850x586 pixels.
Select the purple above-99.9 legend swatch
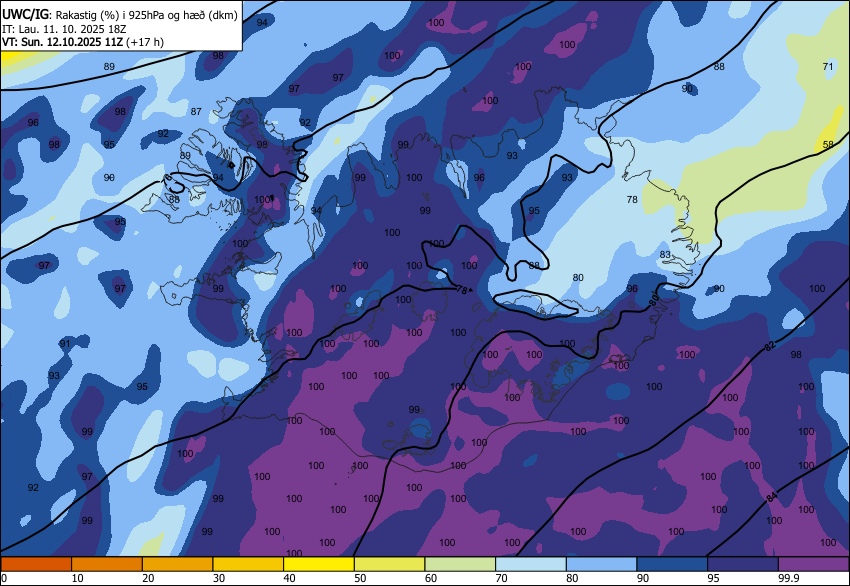813,564
